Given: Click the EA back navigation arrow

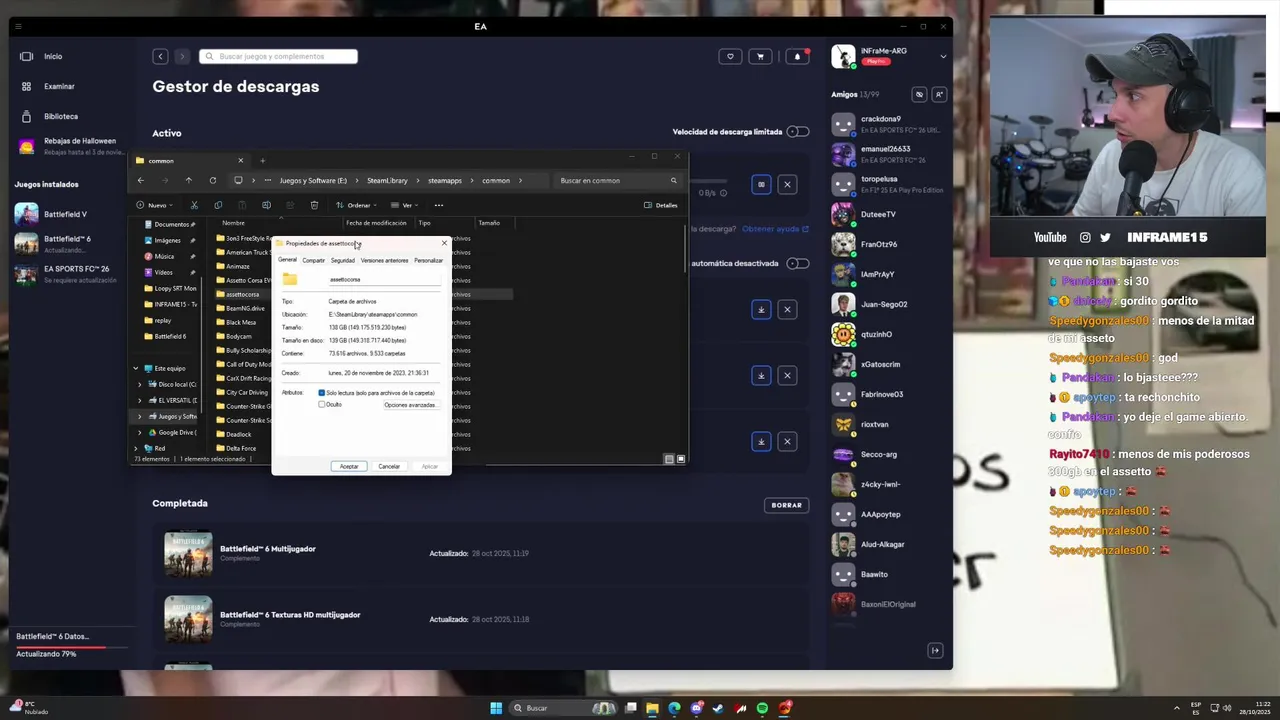Looking at the screenshot, I should [x=160, y=56].
